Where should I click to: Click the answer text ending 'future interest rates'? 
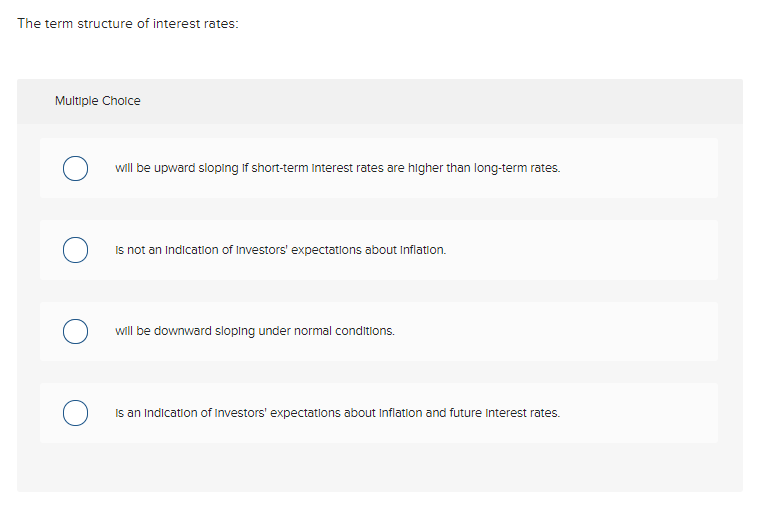coord(337,413)
